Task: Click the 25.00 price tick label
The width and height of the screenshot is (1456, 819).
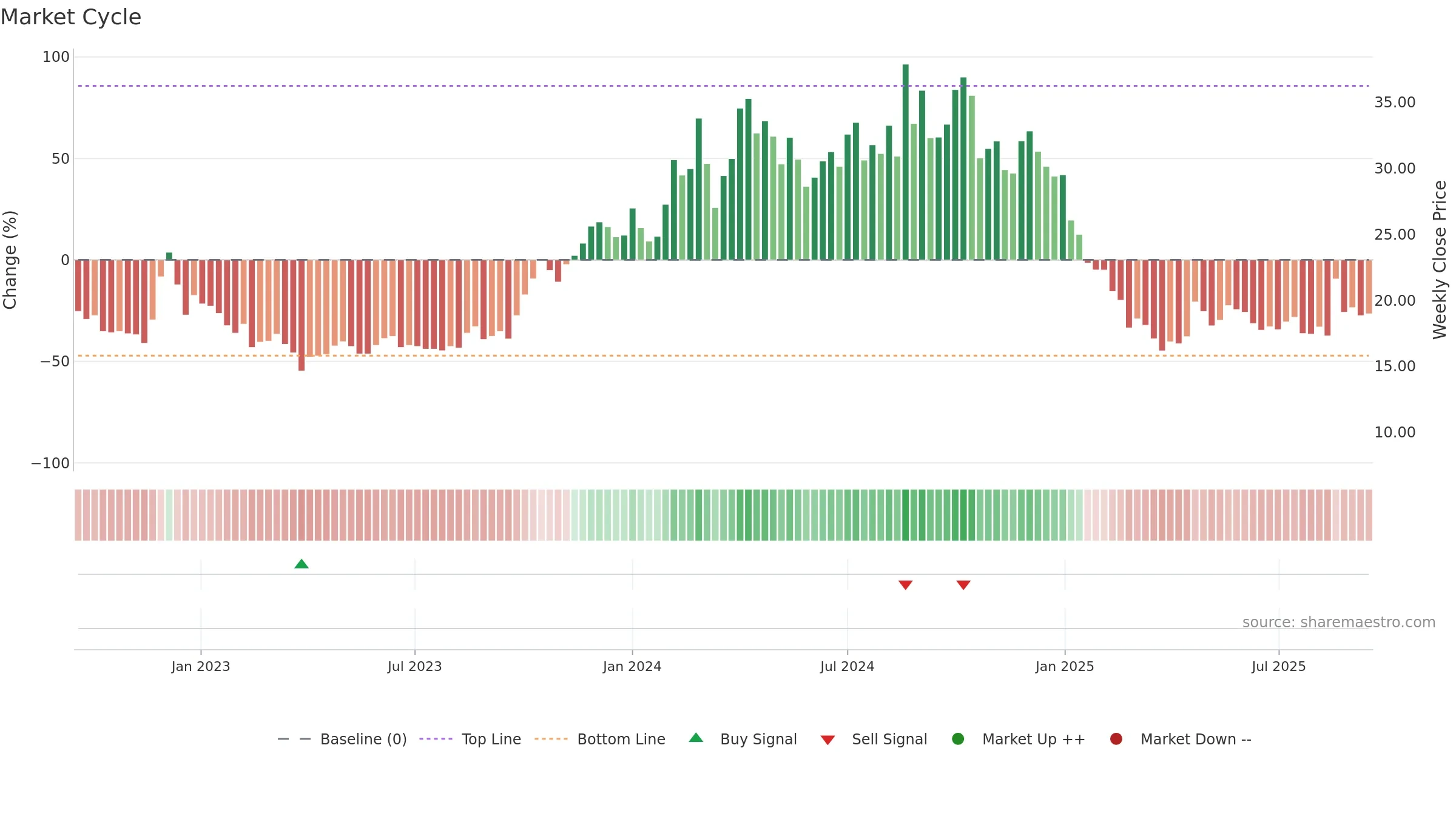Action: point(1395,235)
